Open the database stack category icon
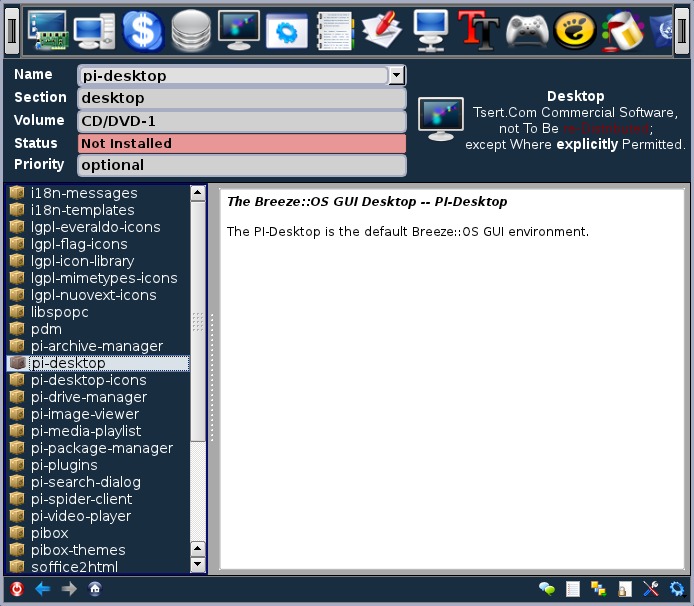The width and height of the screenshot is (694, 606). coord(190,30)
